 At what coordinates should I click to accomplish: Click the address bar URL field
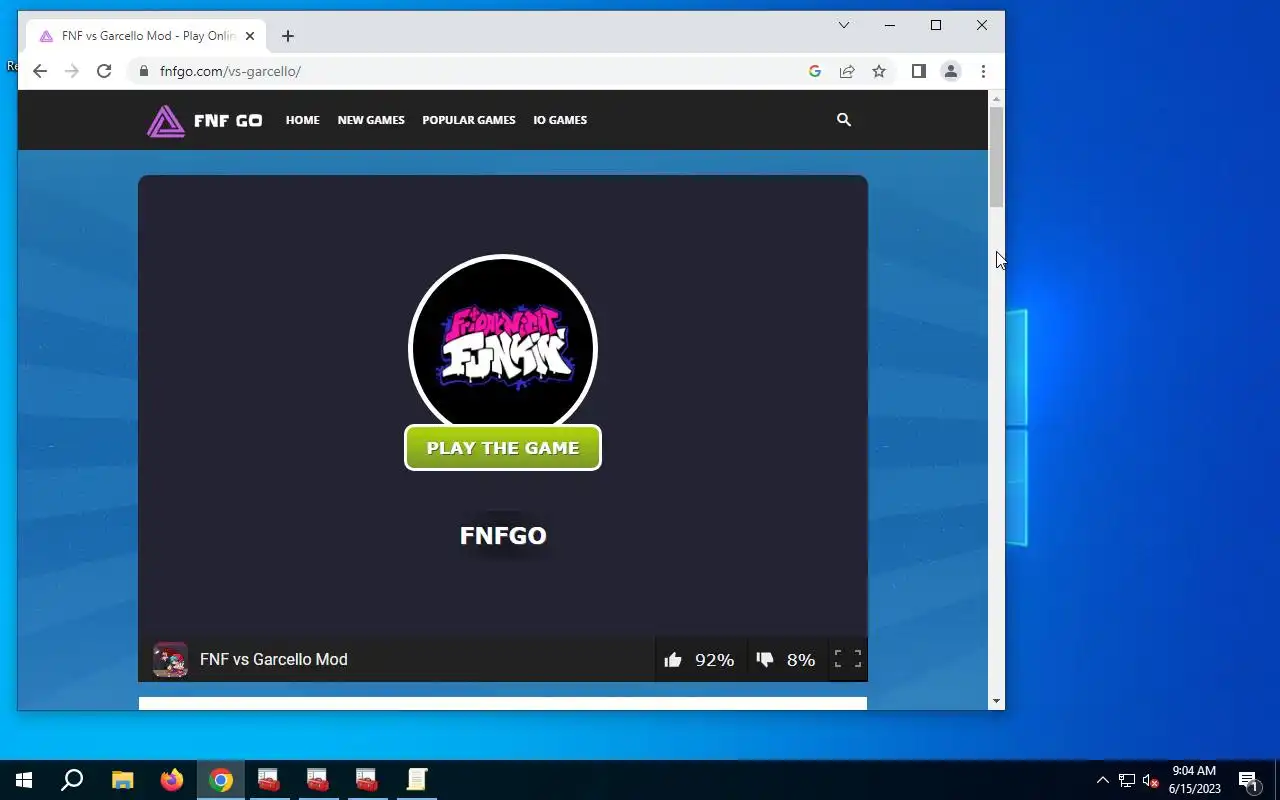[480, 71]
